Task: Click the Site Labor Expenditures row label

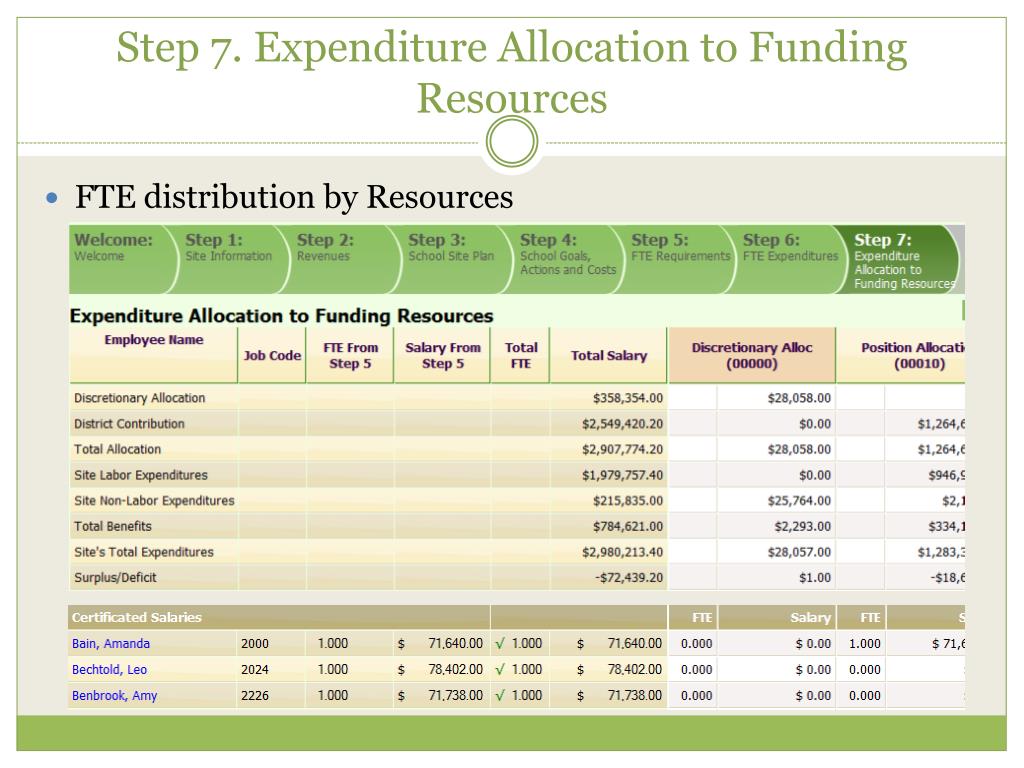Action: tap(140, 475)
